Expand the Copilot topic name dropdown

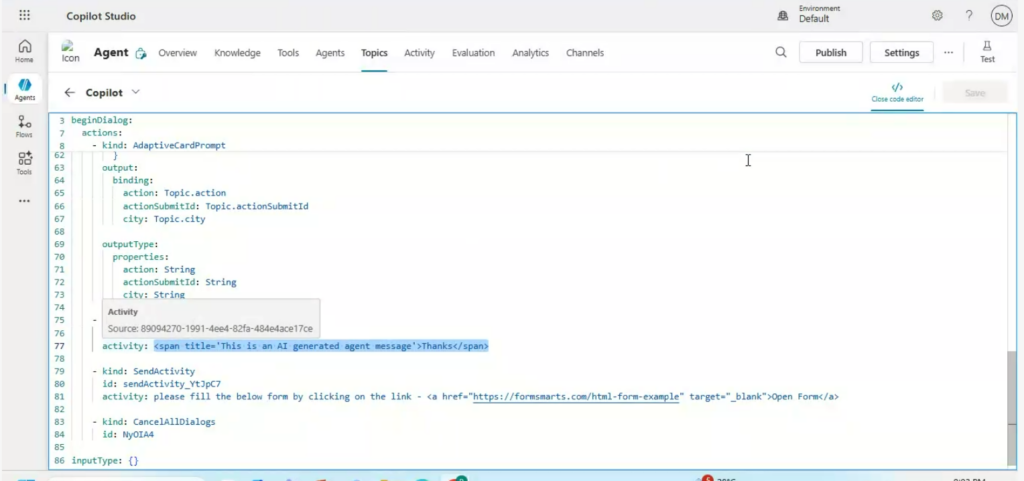(x=135, y=92)
